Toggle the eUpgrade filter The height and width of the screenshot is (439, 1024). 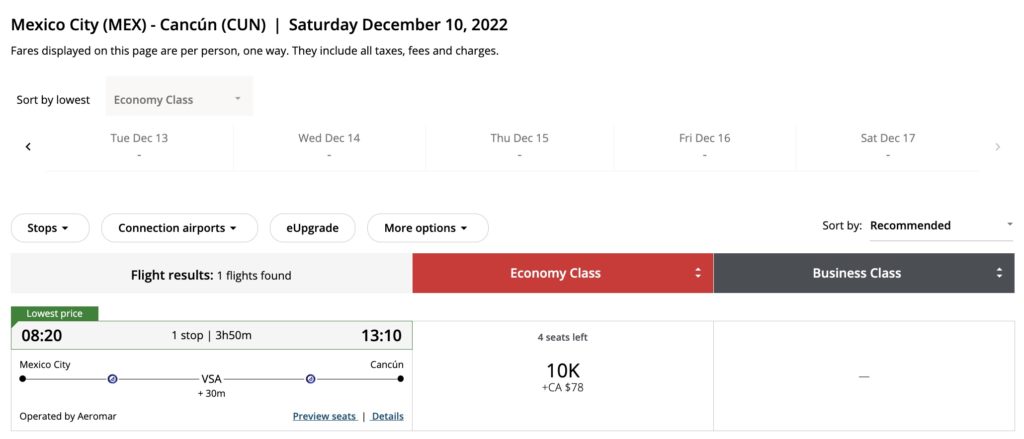pyautogui.click(x=312, y=228)
